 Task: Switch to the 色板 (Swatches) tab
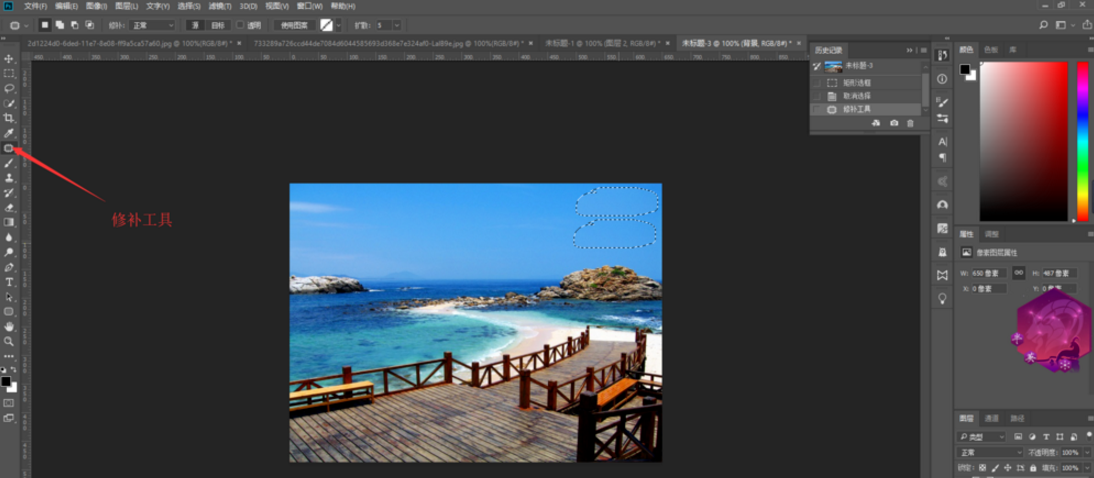pyautogui.click(x=990, y=49)
